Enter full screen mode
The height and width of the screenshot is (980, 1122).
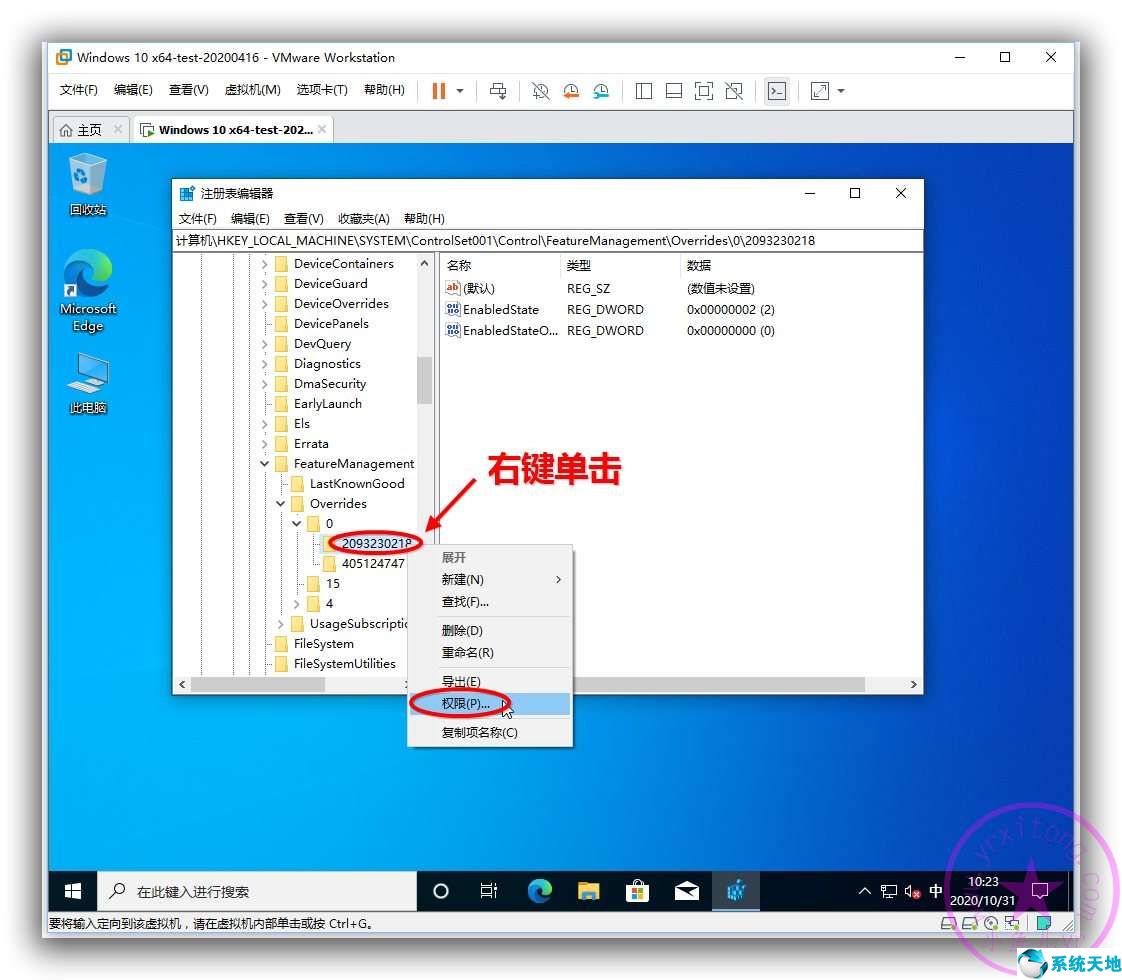(703, 91)
